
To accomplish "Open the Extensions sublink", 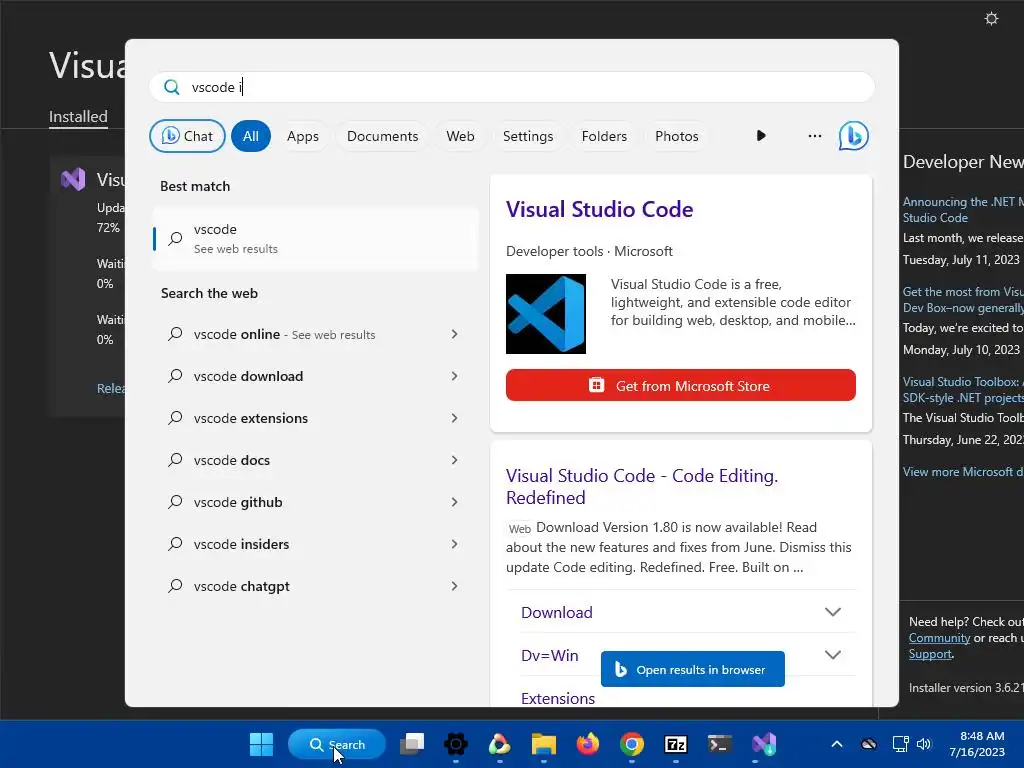I will (558, 698).
